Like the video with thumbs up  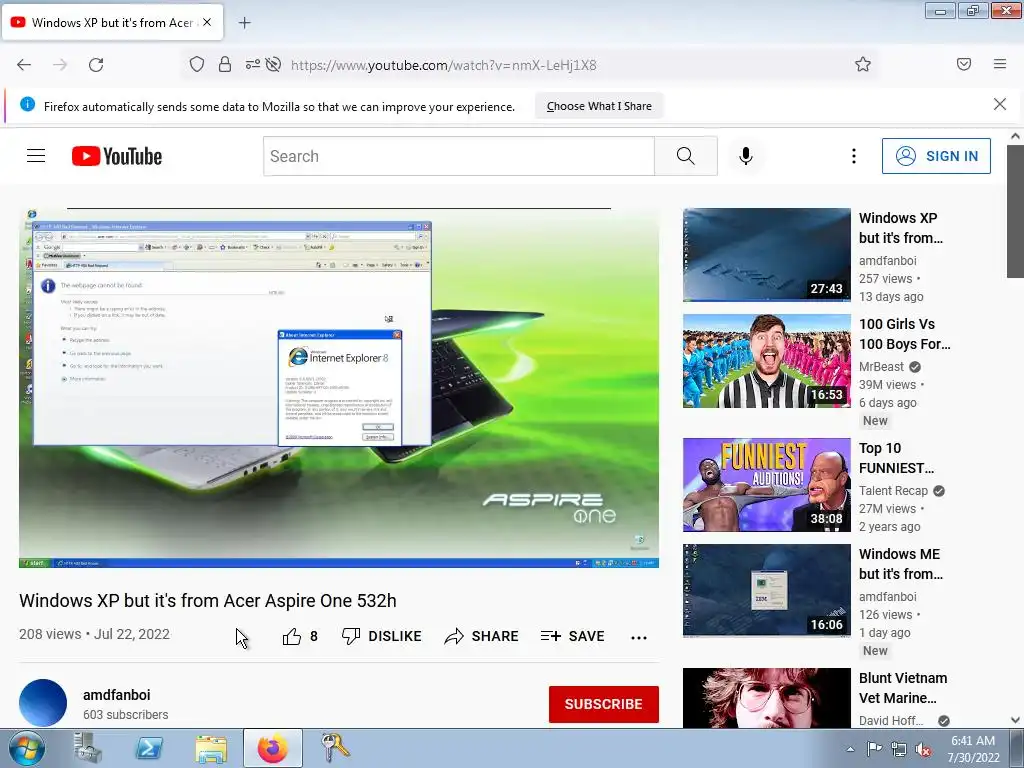(x=300, y=636)
